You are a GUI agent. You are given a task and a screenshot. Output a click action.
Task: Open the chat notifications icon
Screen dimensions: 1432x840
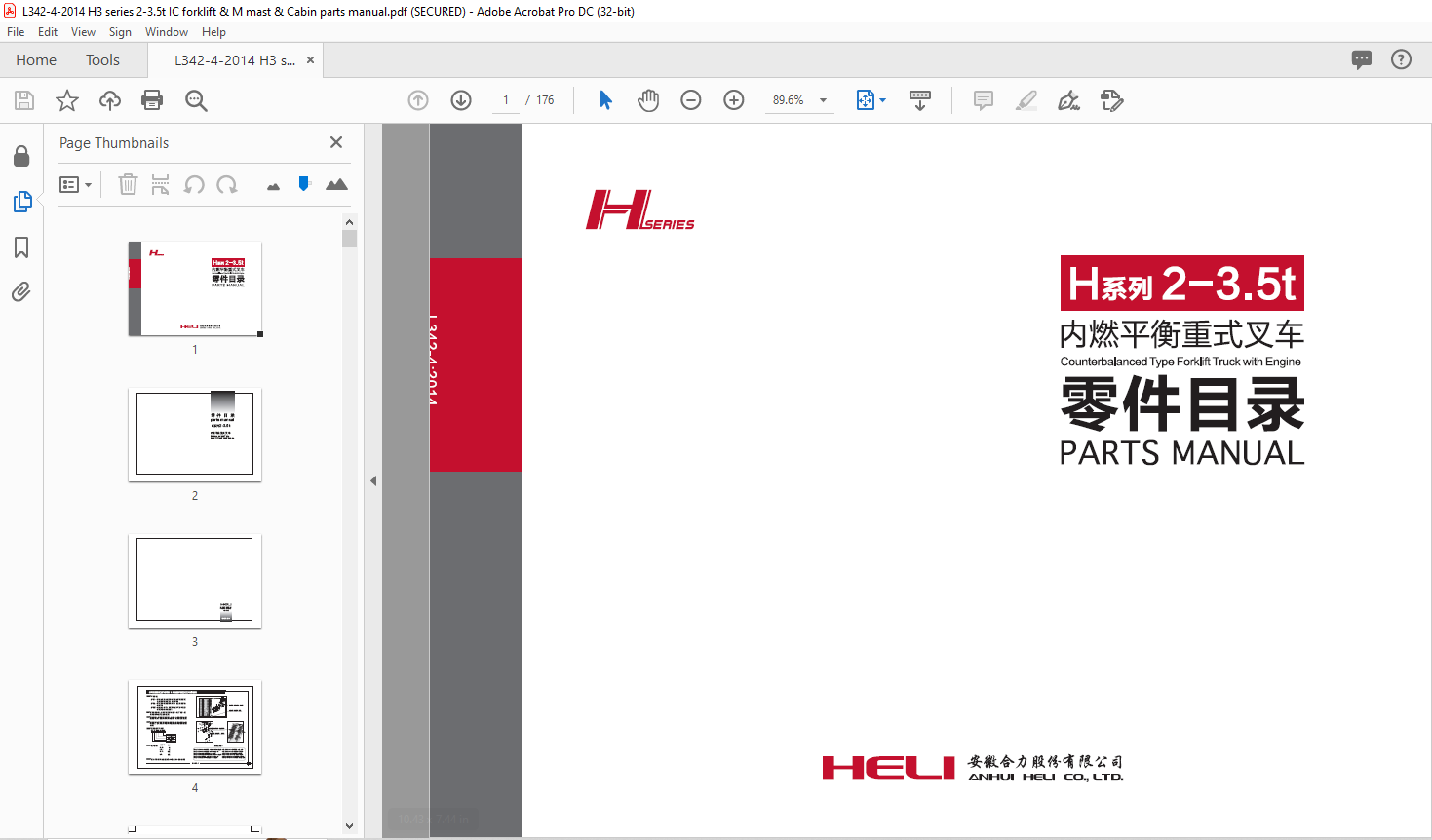point(1362,59)
